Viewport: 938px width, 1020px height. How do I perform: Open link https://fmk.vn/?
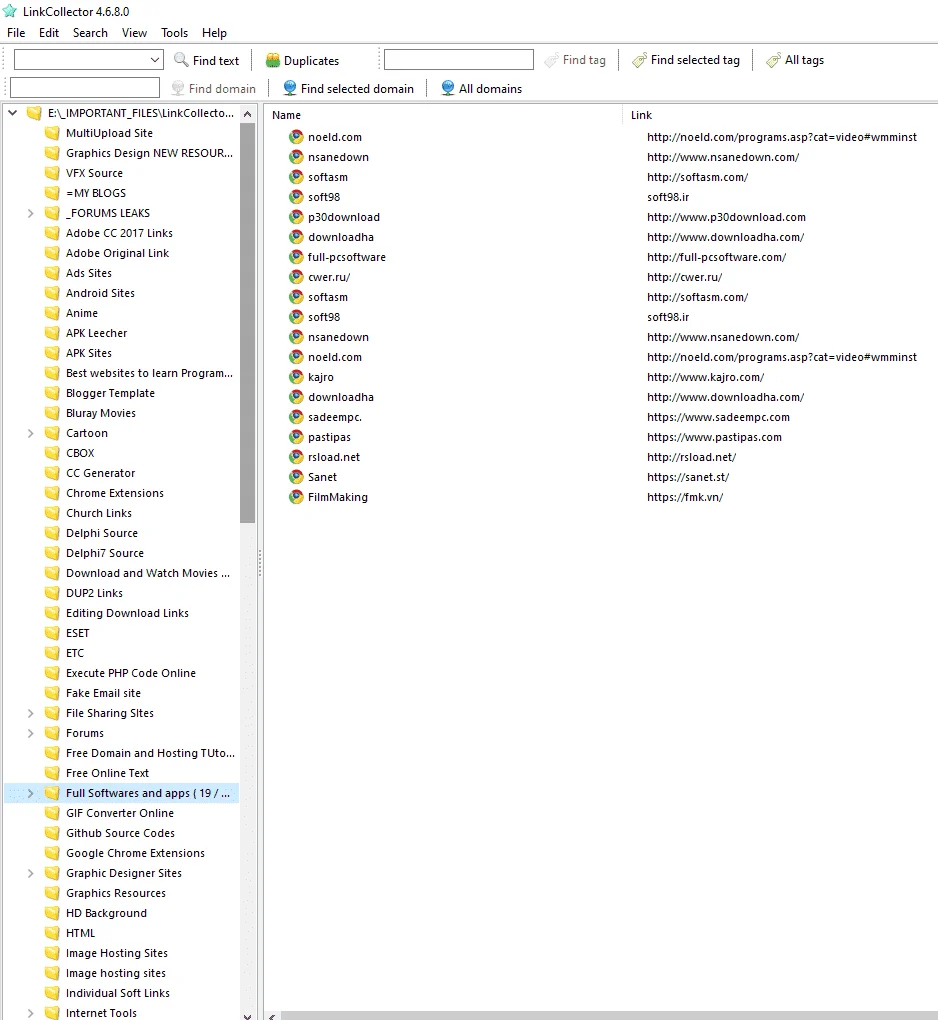pyautogui.click(x=685, y=497)
